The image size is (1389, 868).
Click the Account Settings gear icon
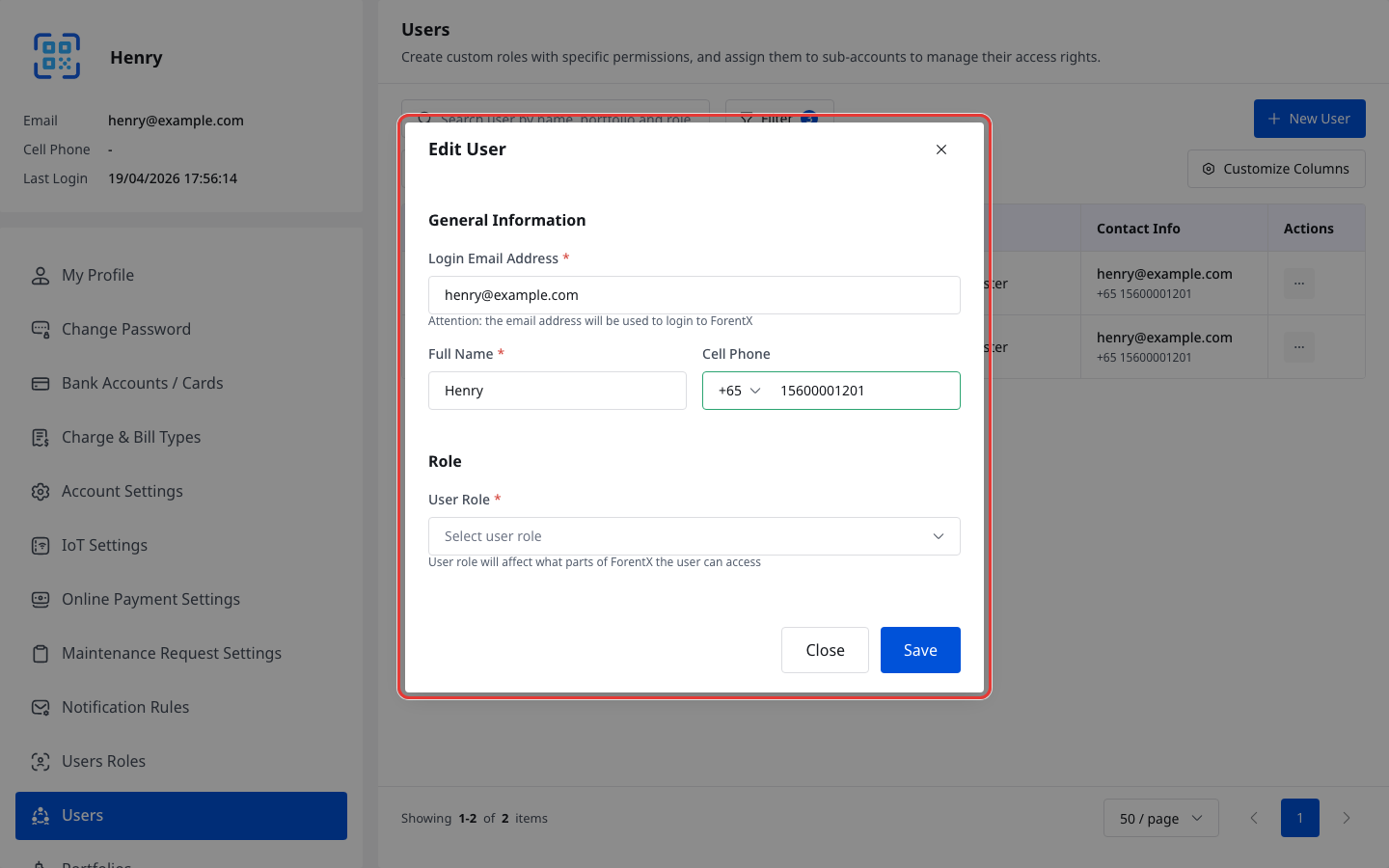(41, 492)
